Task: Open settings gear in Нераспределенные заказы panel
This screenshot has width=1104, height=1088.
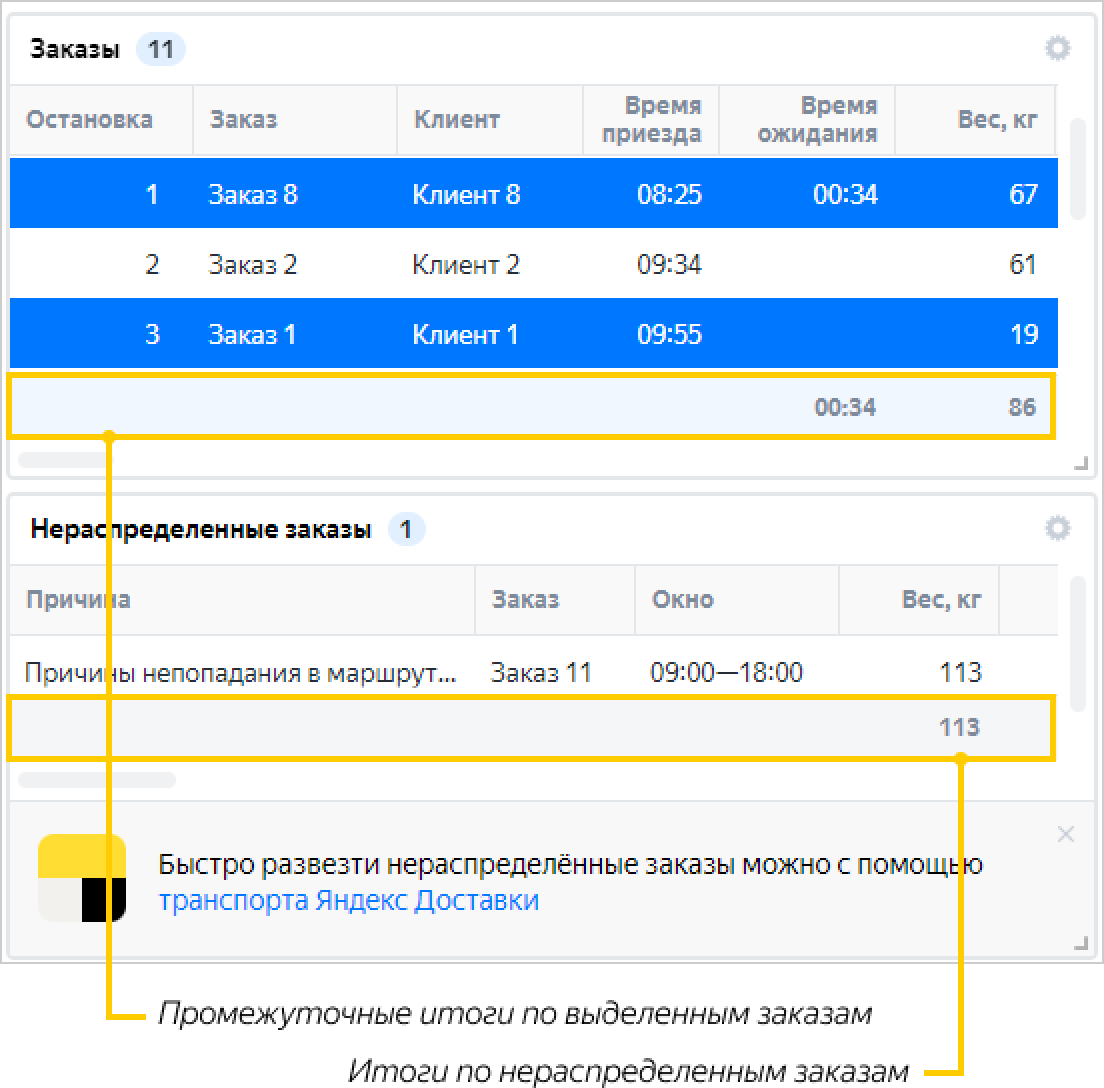Action: point(1057,528)
